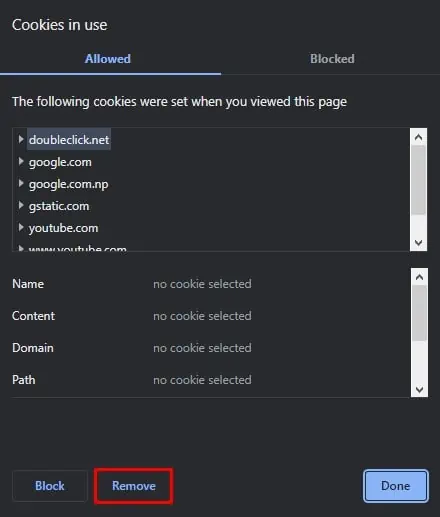The image size is (440, 517).
Task: Expand the gstatic.com cookie arrow
Action: (x=21, y=205)
